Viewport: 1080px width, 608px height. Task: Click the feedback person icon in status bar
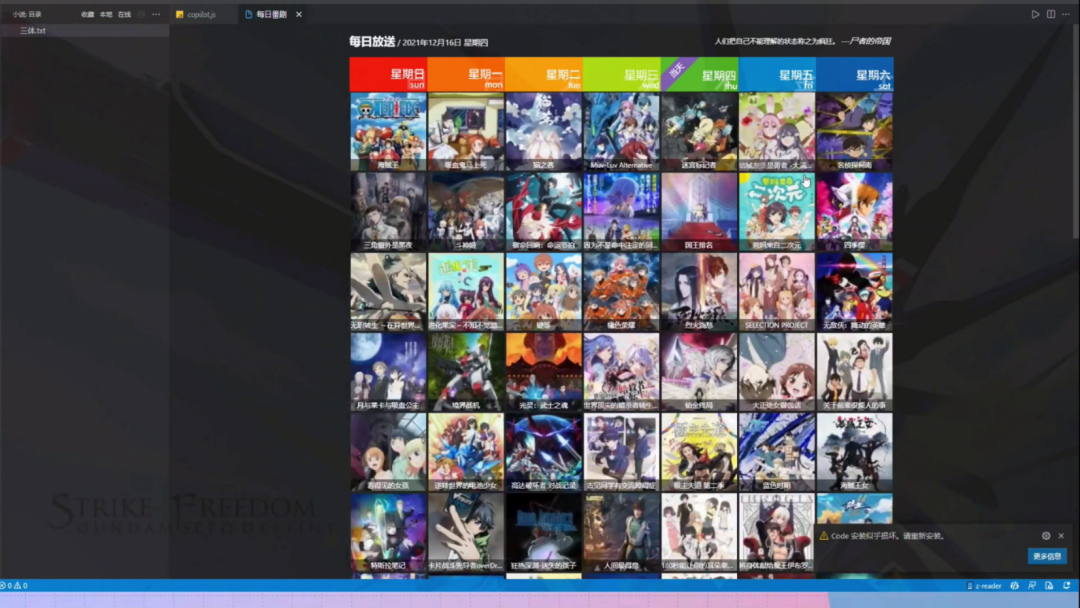click(x=1032, y=586)
